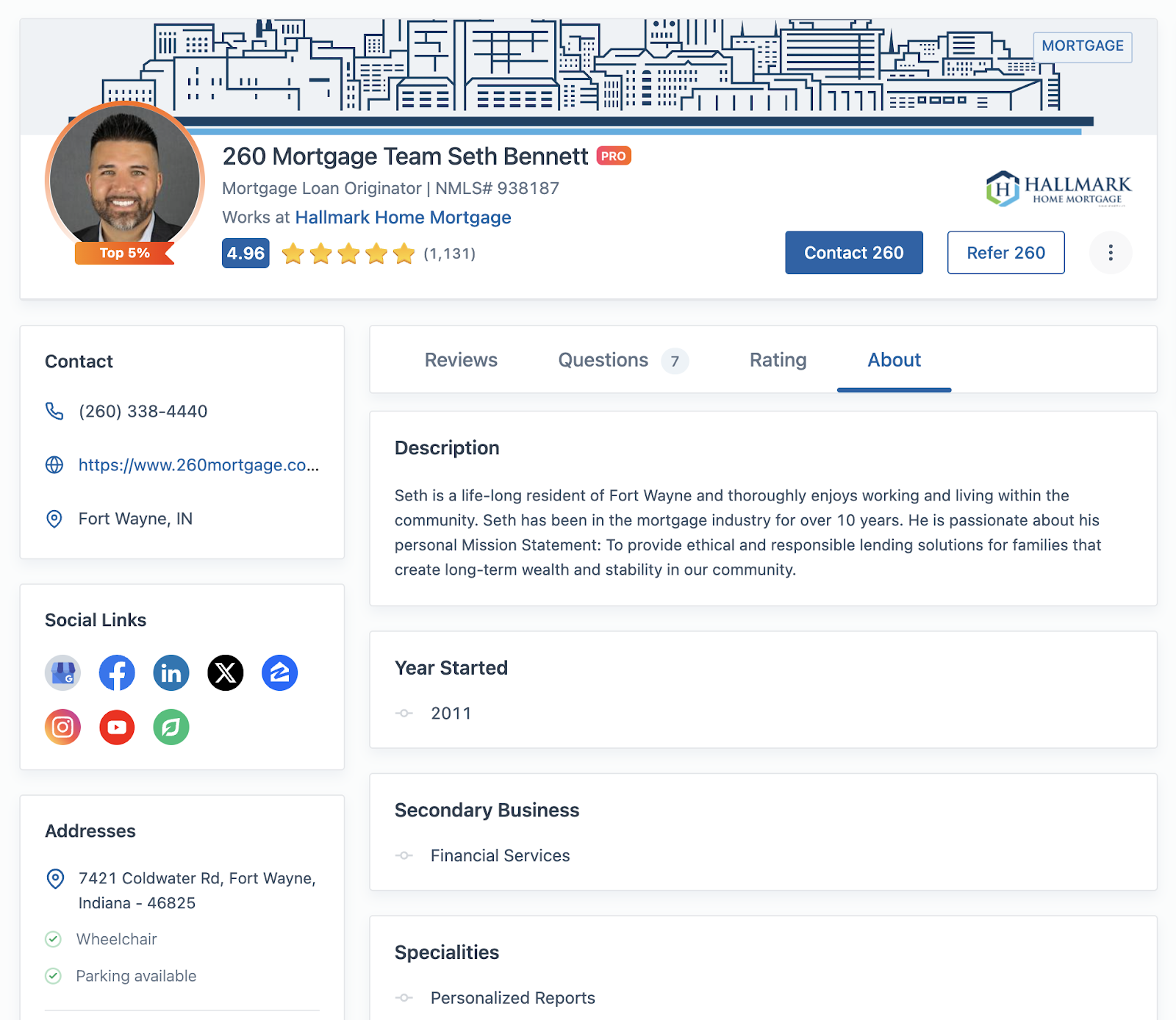
Task: Click Seth Bennett's profile photo
Action: pyautogui.click(x=124, y=181)
